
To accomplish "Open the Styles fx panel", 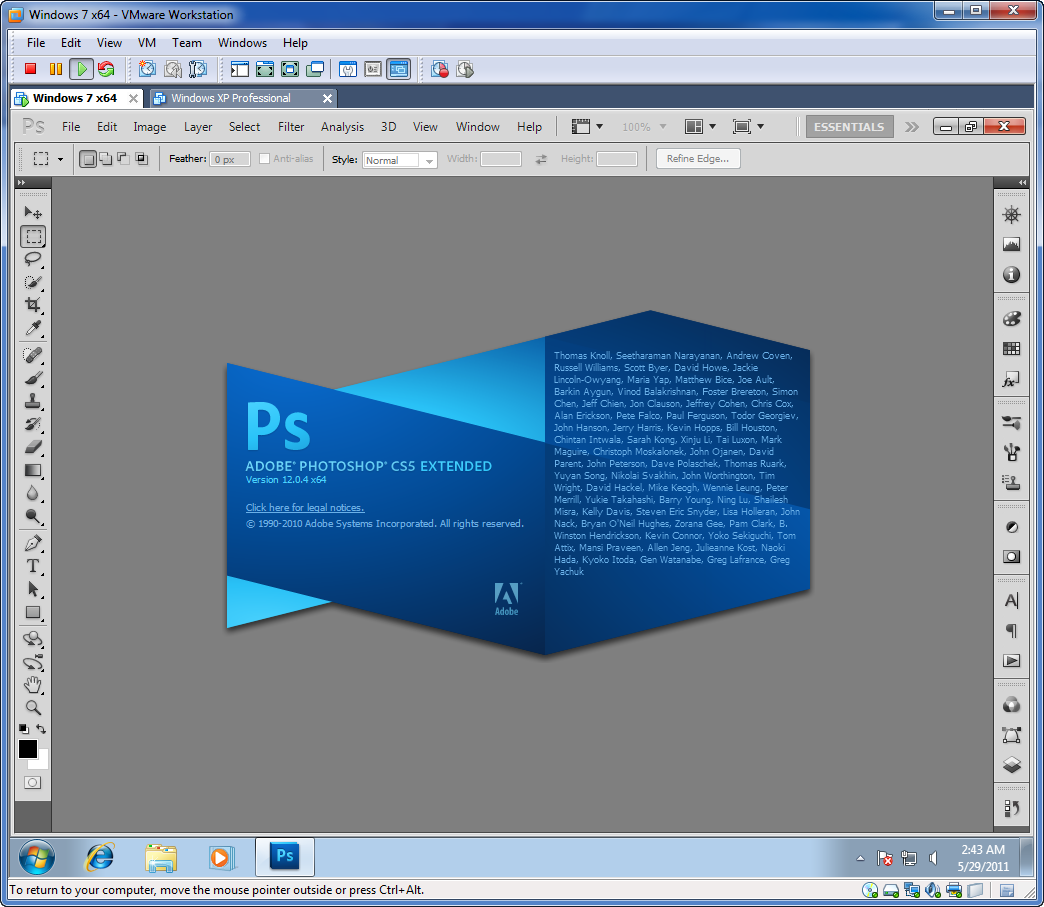I will tap(1011, 379).
